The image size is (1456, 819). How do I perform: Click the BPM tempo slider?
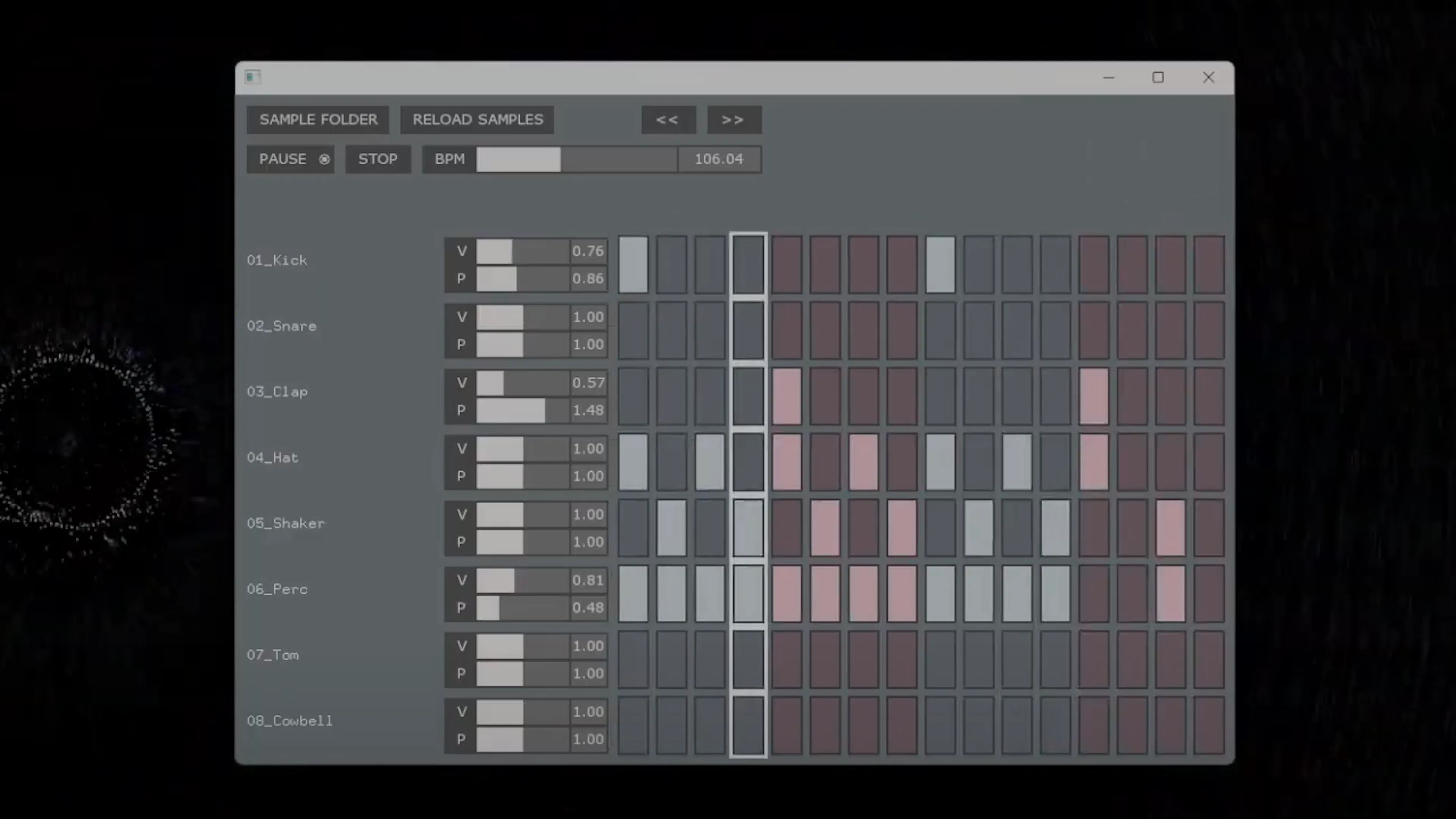click(x=576, y=159)
